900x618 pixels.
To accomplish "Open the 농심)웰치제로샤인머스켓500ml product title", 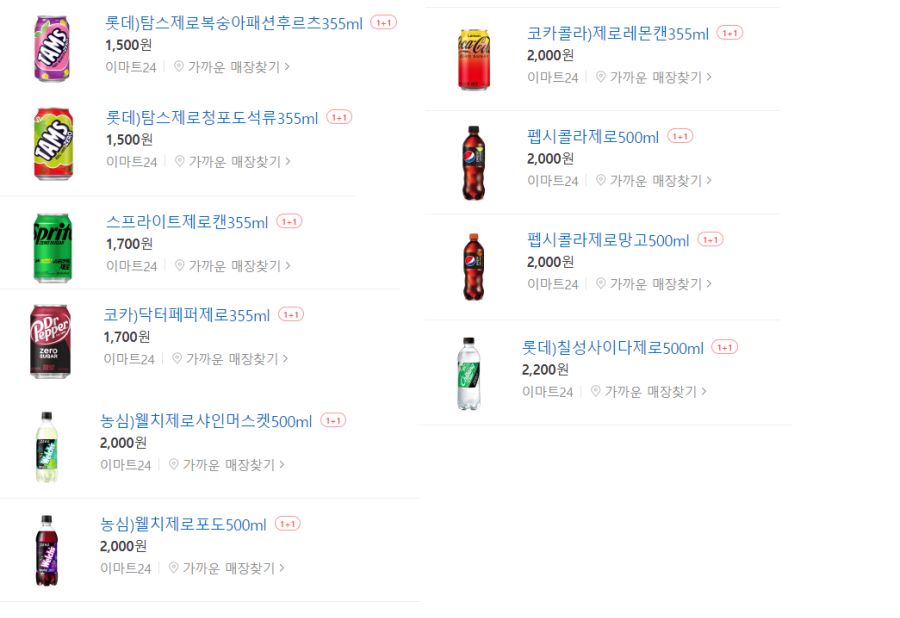I will 205,421.
